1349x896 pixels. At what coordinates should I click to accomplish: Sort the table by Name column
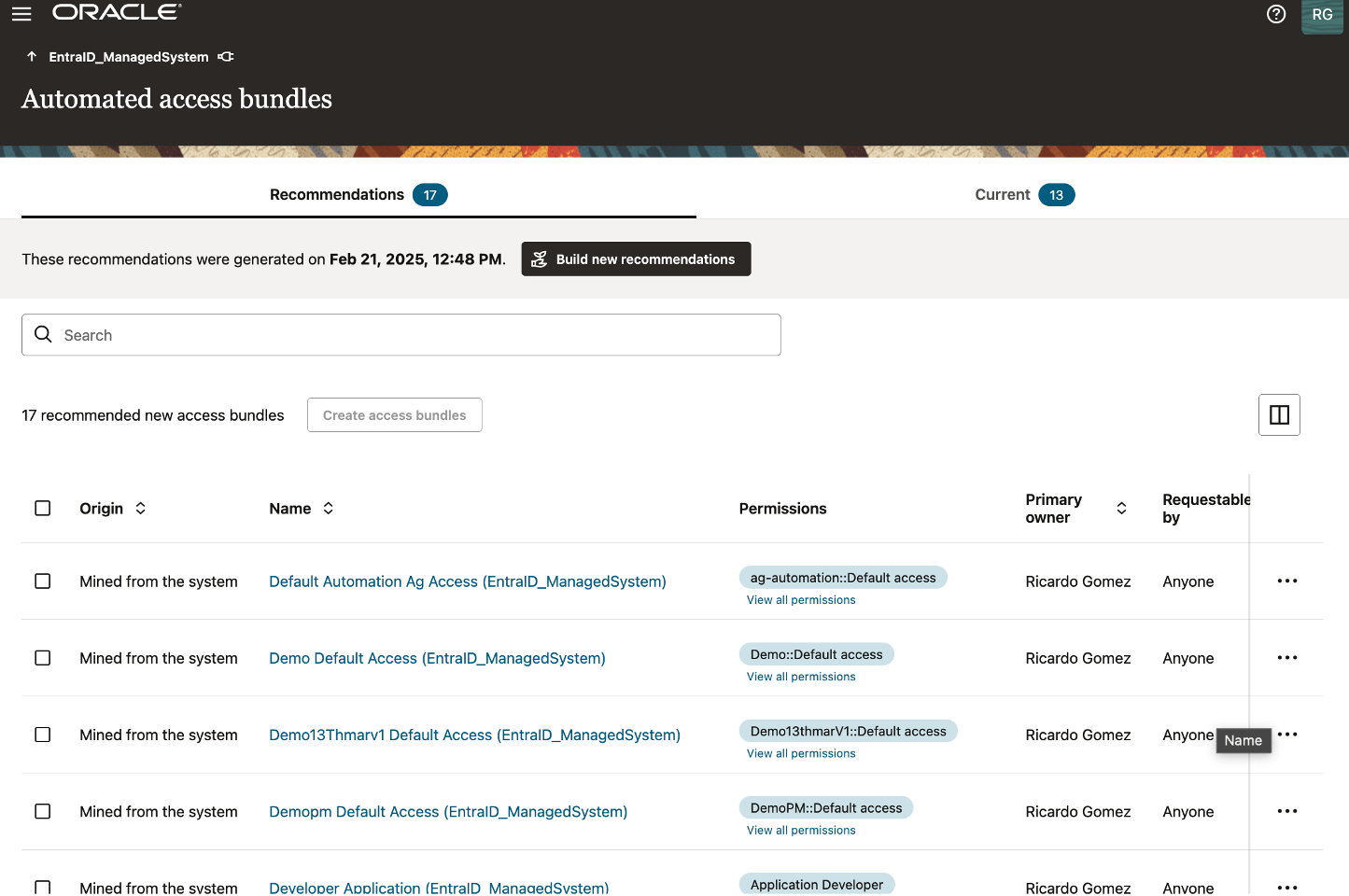328,508
